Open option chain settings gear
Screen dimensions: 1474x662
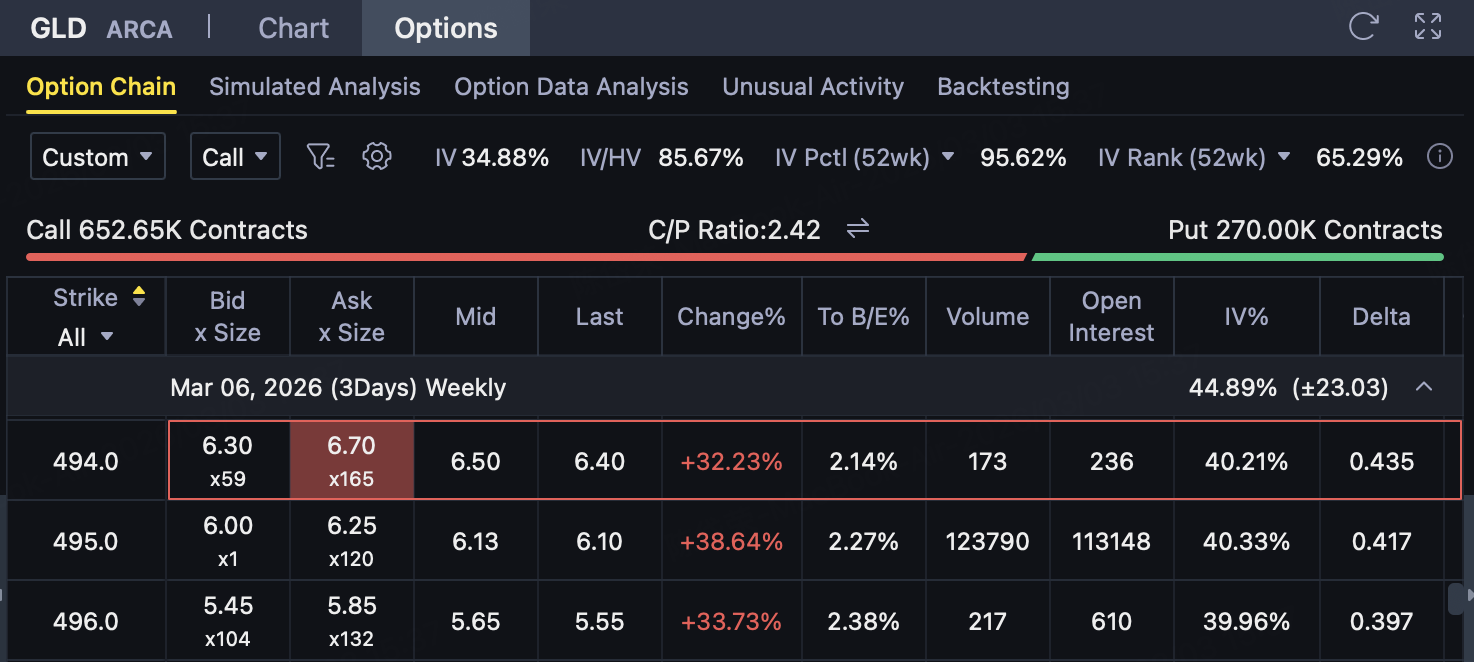376,157
